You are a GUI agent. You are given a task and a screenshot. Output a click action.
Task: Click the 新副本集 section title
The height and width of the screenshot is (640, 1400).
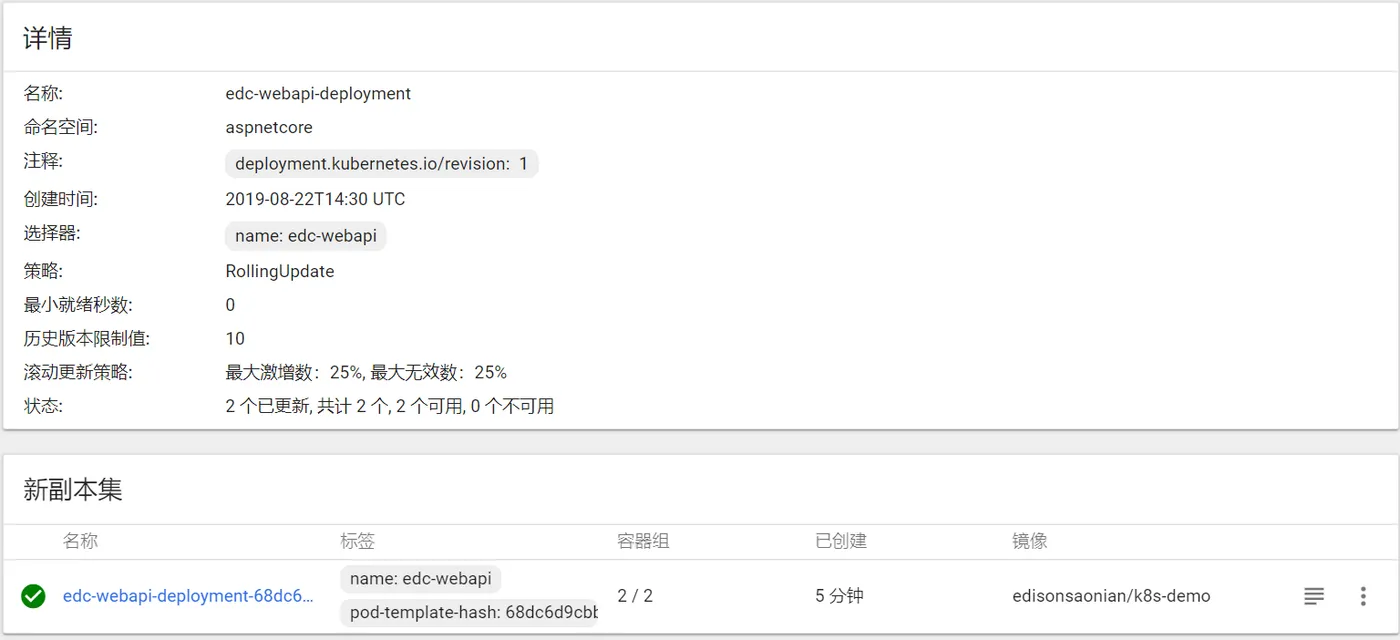[73, 489]
